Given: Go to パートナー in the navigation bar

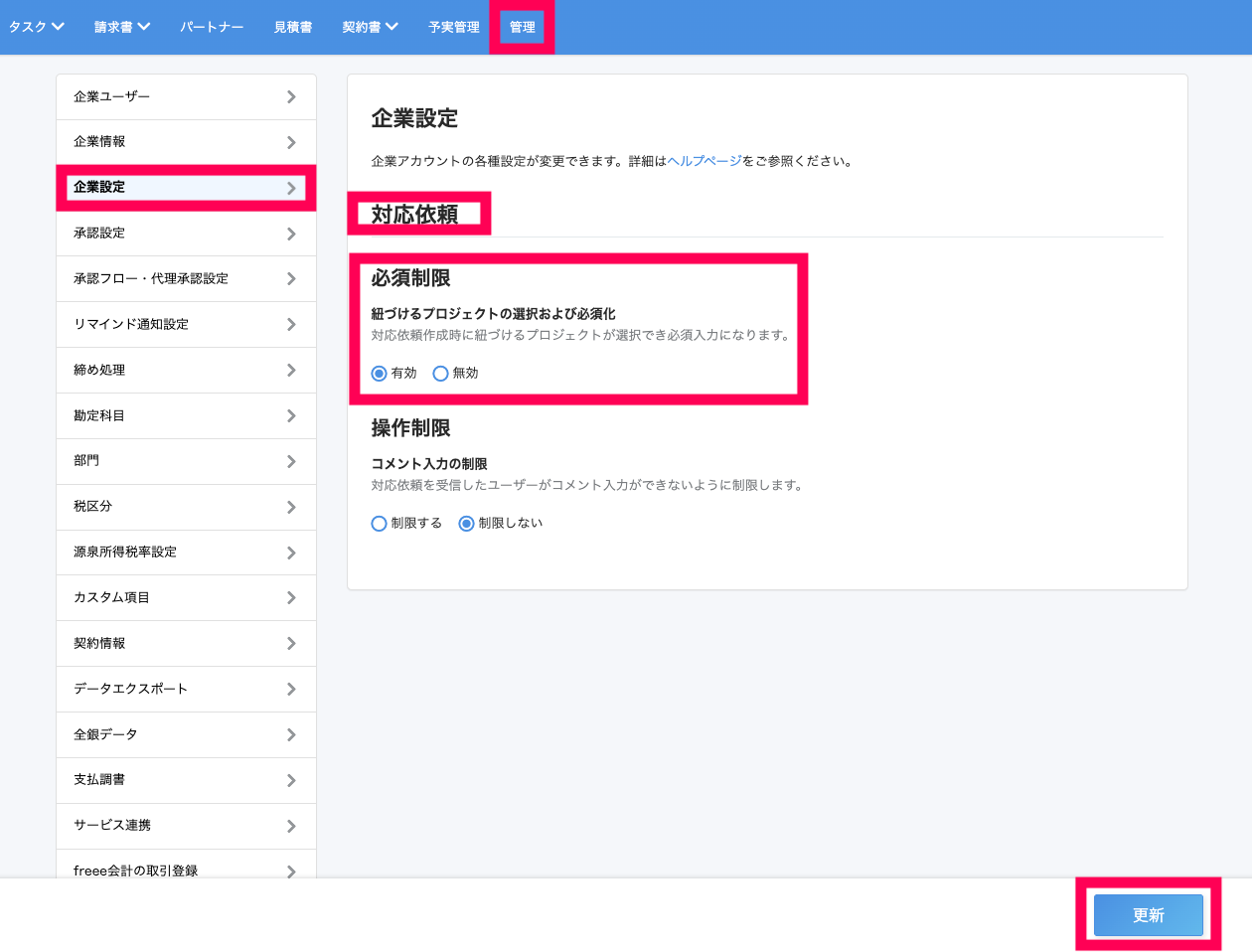Looking at the screenshot, I should pos(212,27).
